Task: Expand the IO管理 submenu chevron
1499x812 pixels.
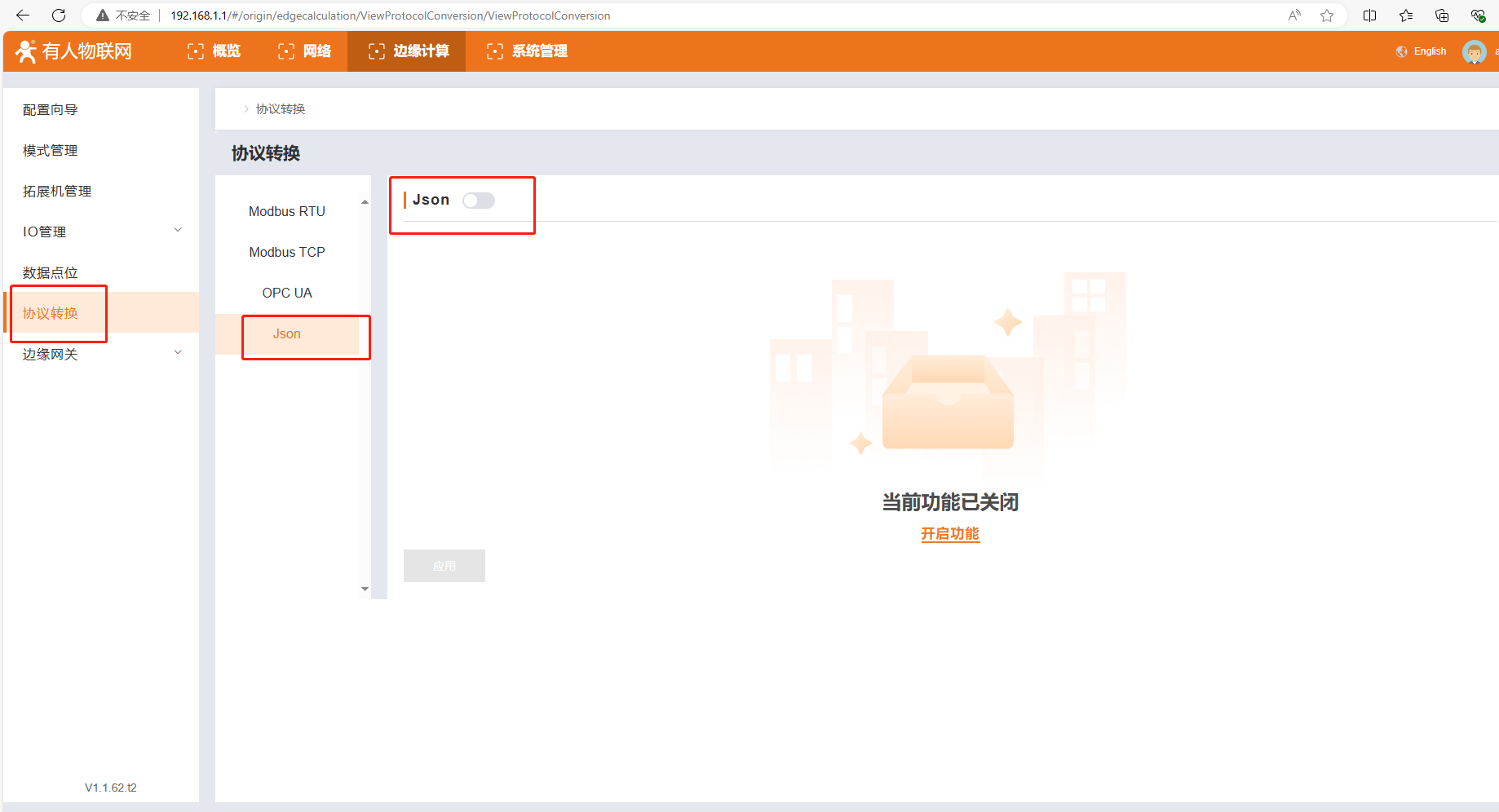Action: [178, 231]
